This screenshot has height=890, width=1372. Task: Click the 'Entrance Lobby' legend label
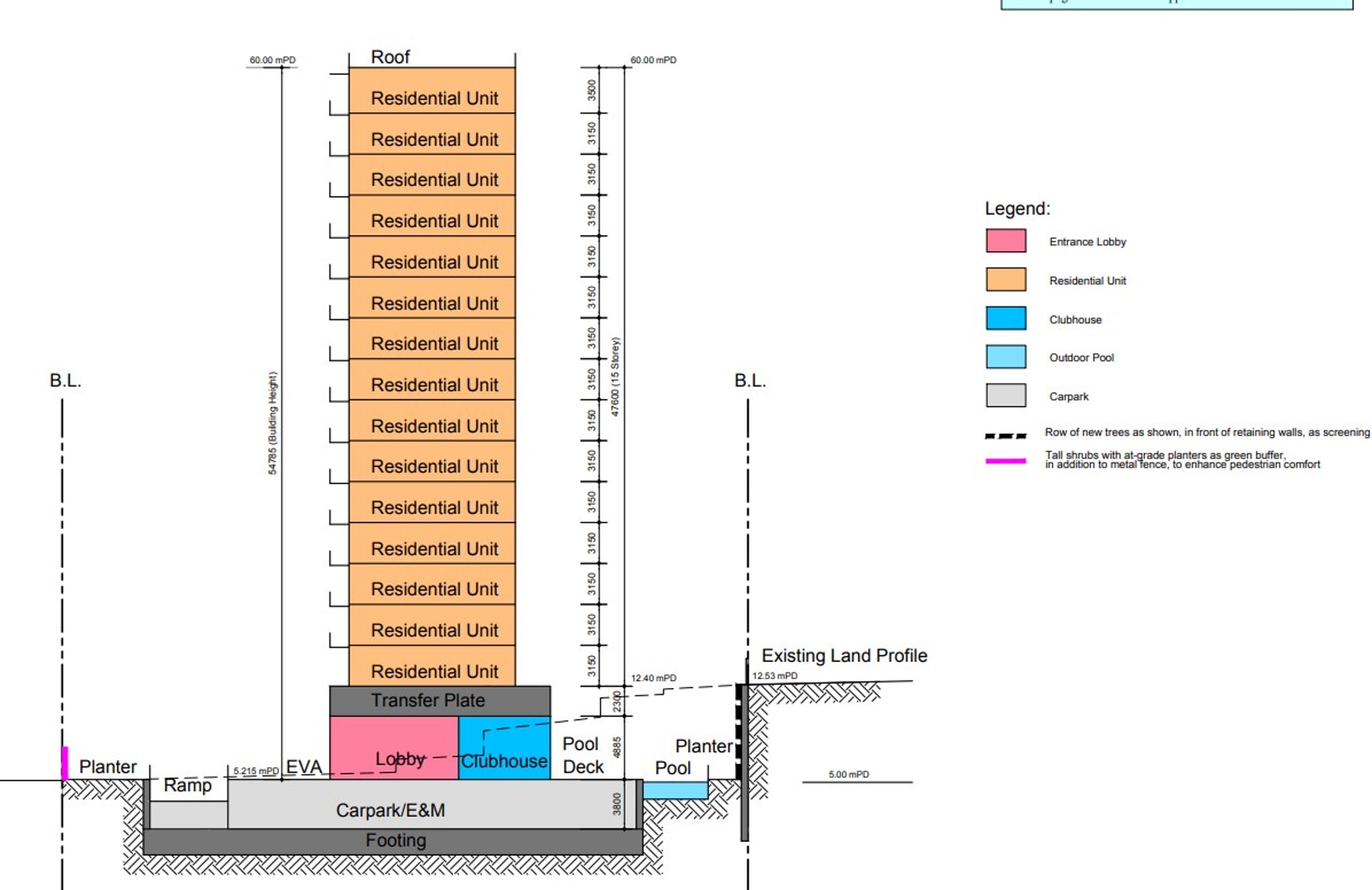click(1088, 242)
